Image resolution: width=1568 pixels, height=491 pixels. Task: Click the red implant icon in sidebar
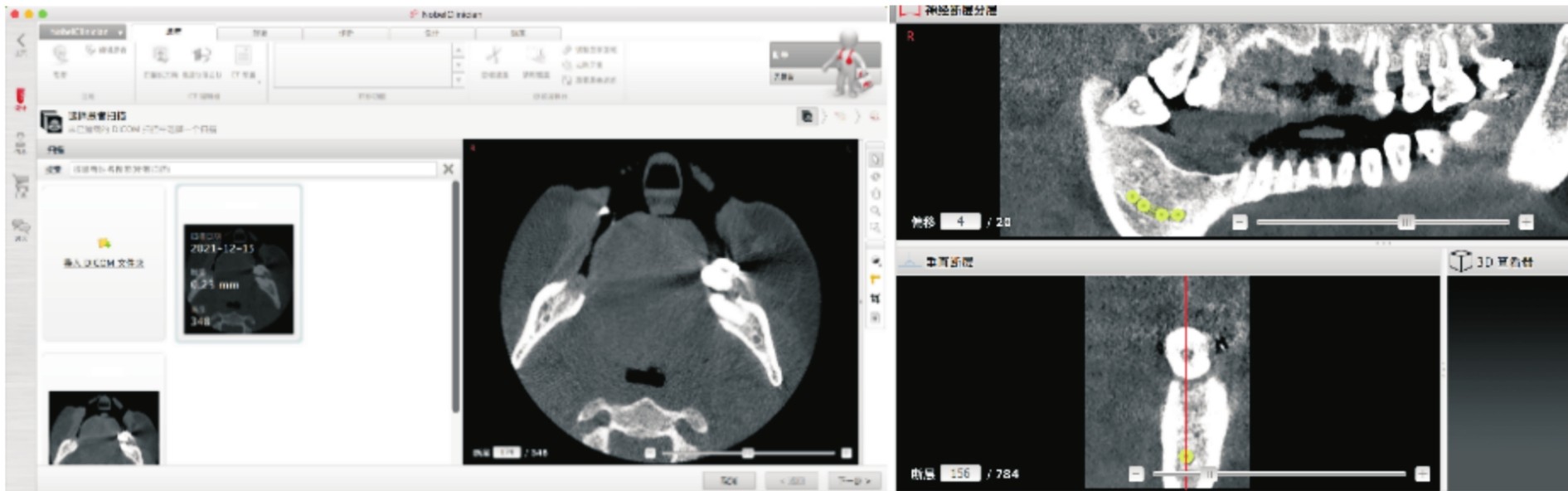click(x=21, y=97)
